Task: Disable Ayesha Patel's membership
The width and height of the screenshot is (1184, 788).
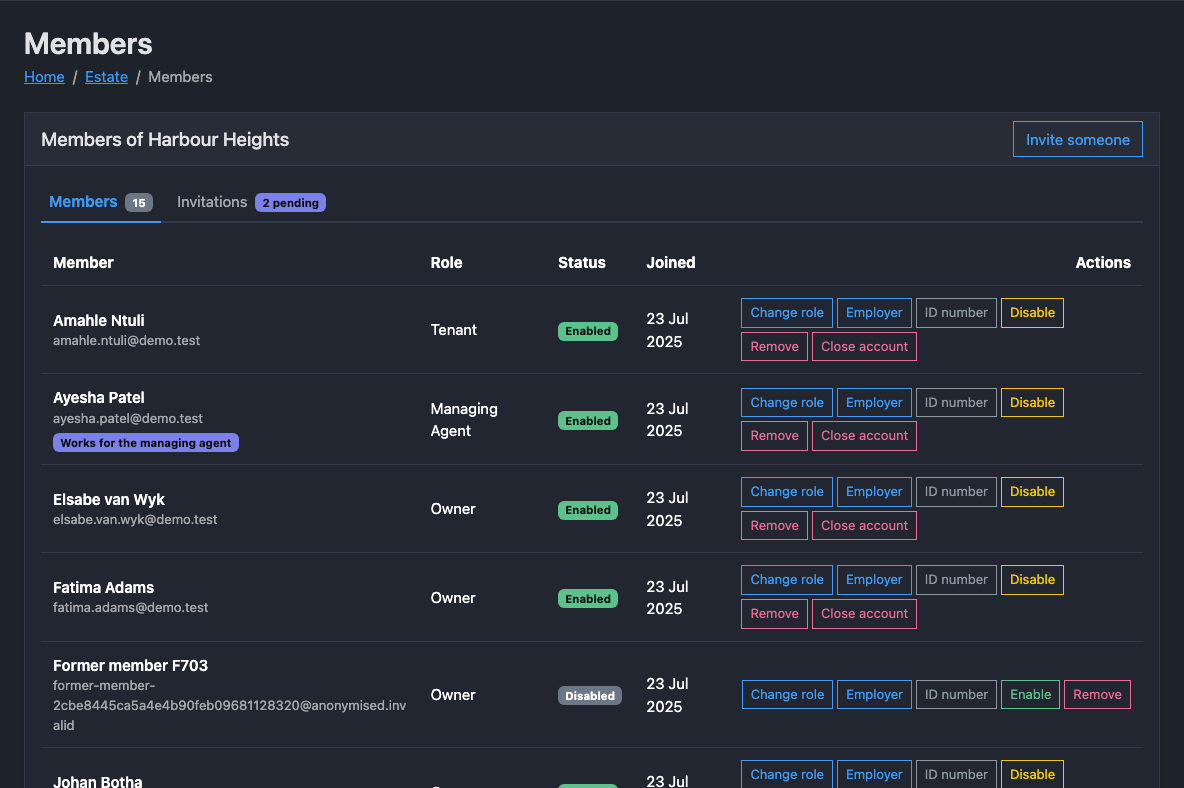Action: point(1032,402)
